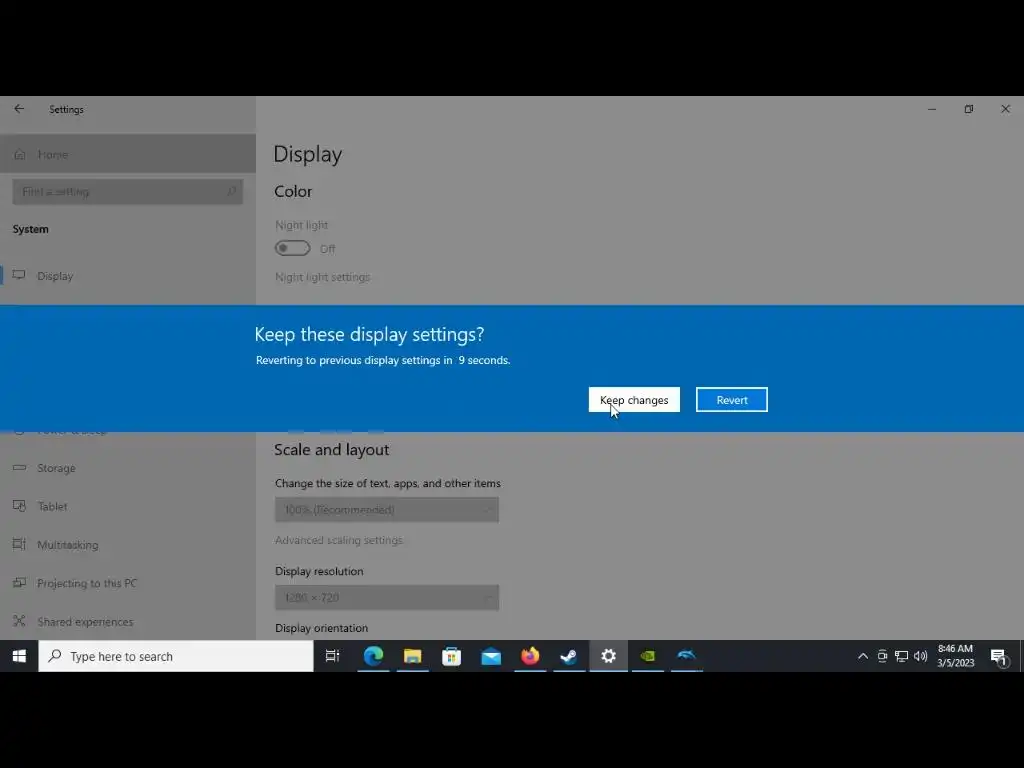Click the Settings gear on the taskbar
1024x768 pixels.
(609, 656)
